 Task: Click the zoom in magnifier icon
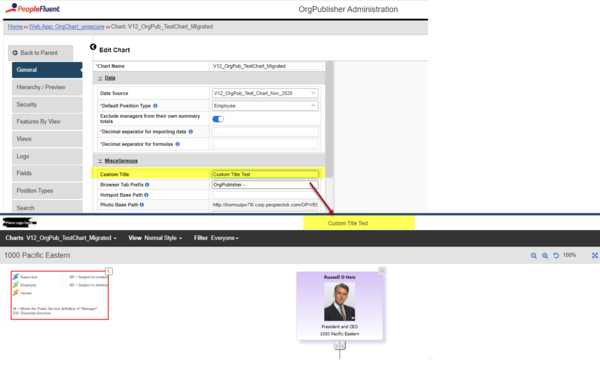545,256
